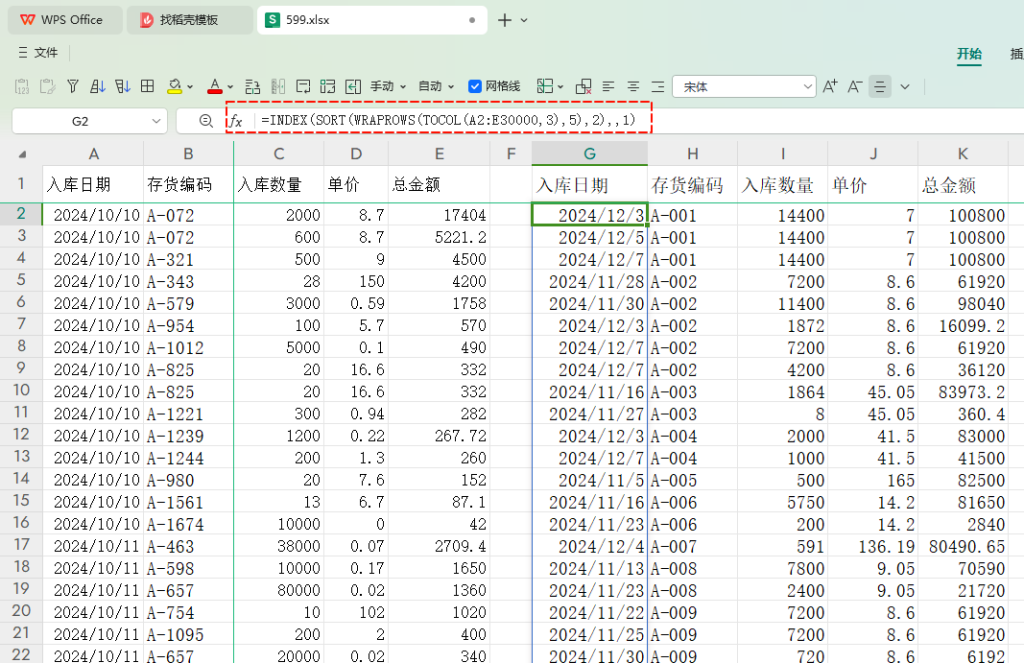Select column C header
1024x663 pixels.
tap(279, 154)
